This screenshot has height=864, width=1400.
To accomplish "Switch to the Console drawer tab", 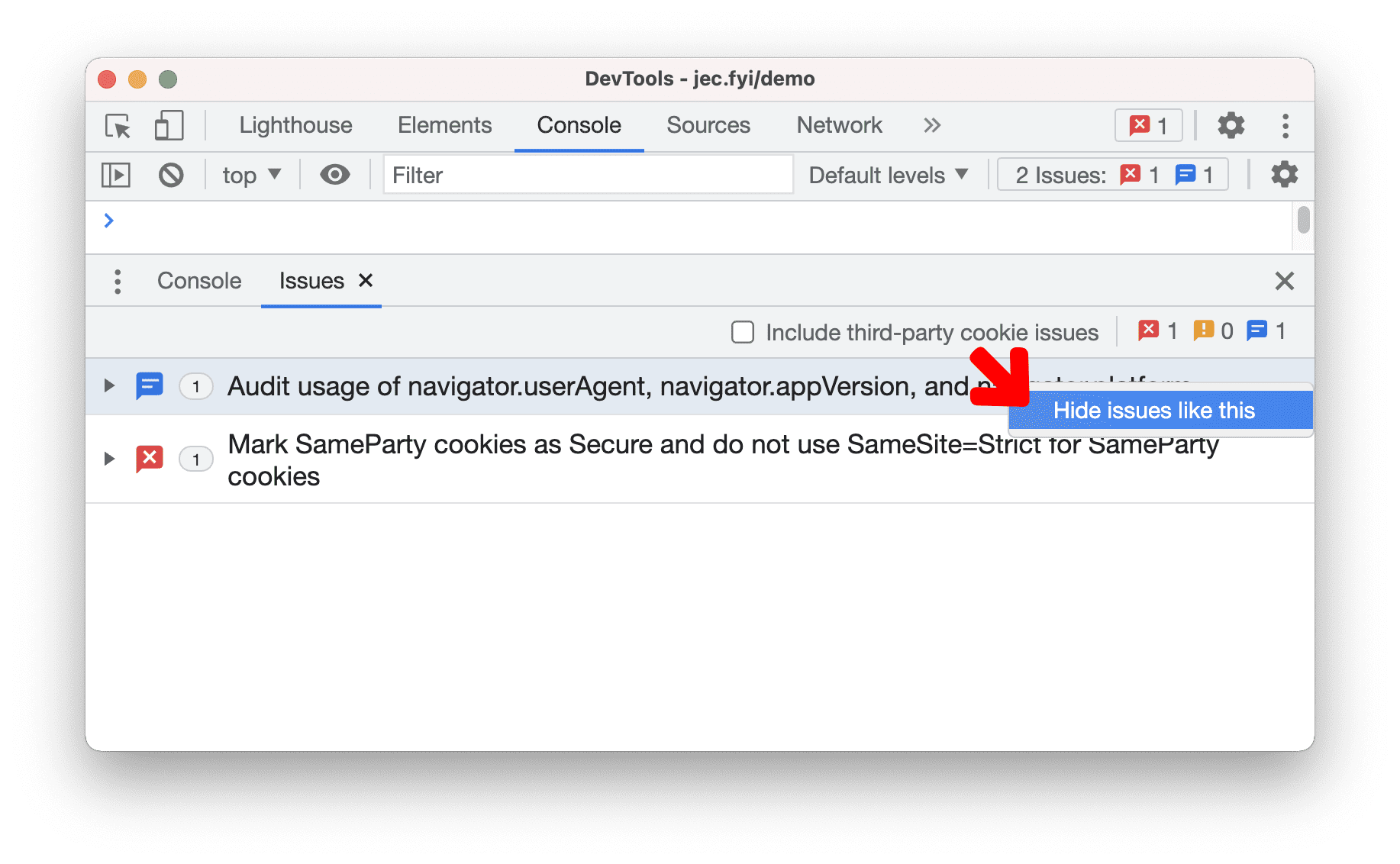I will (x=198, y=281).
